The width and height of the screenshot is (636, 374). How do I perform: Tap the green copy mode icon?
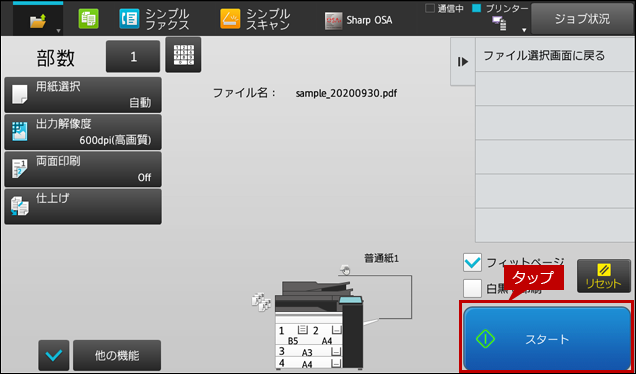coord(88,19)
